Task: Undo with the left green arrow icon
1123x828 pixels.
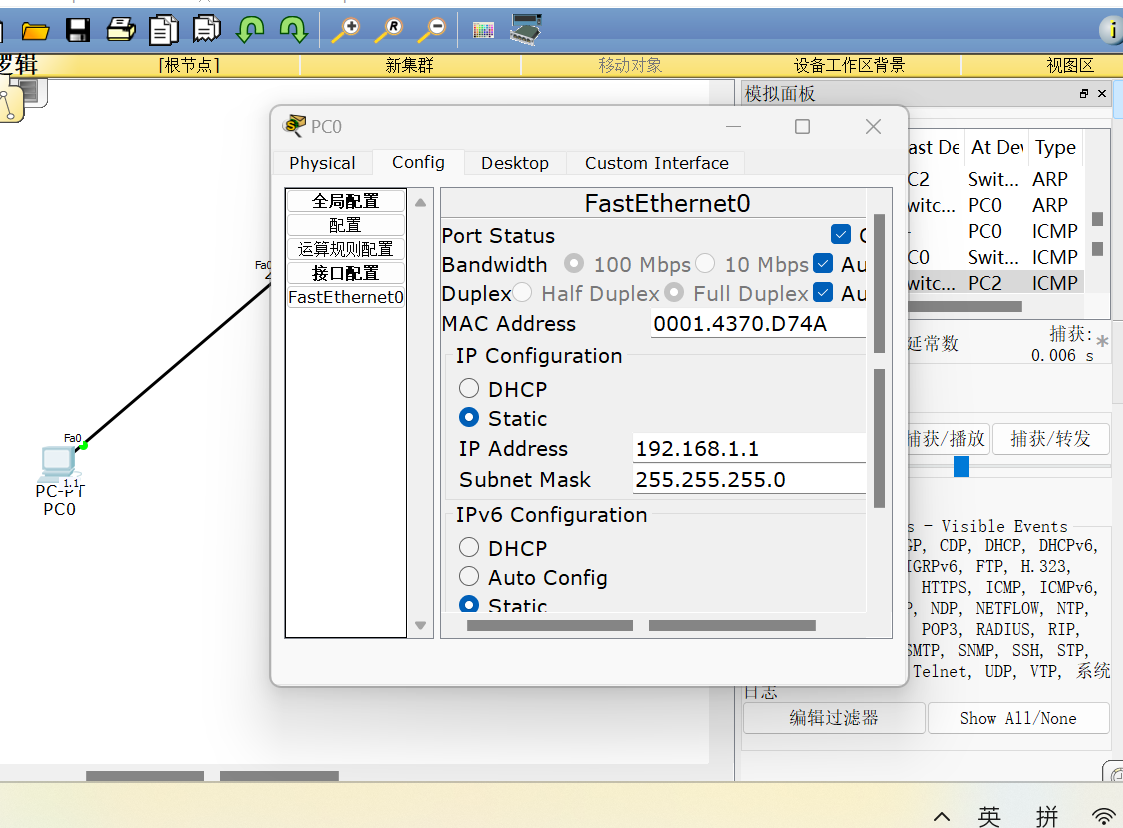Action: click(251, 30)
